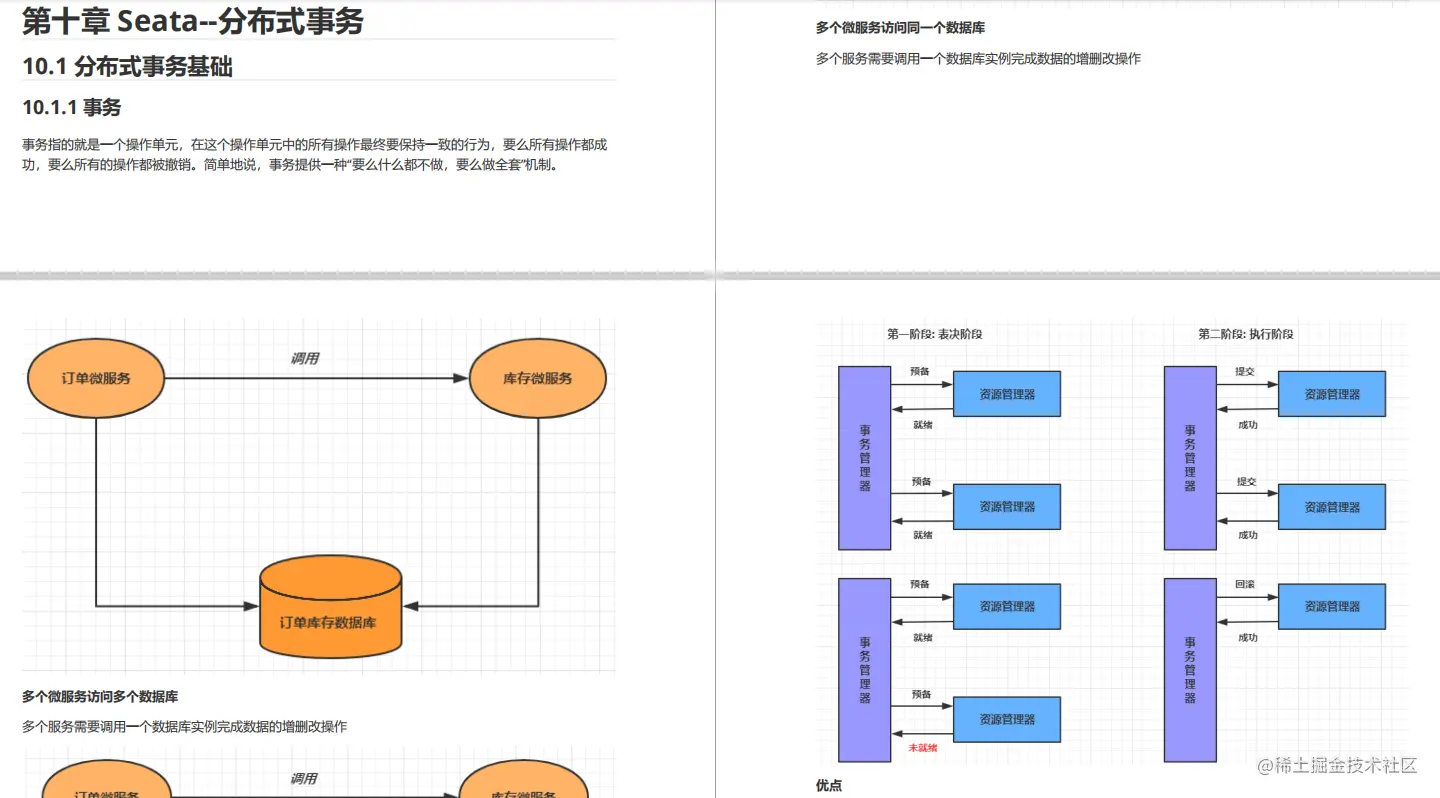Click the sentence under "多个微服务访问多个数据库"
Screen dimensions: 1440x798
pyautogui.click(x=184, y=727)
